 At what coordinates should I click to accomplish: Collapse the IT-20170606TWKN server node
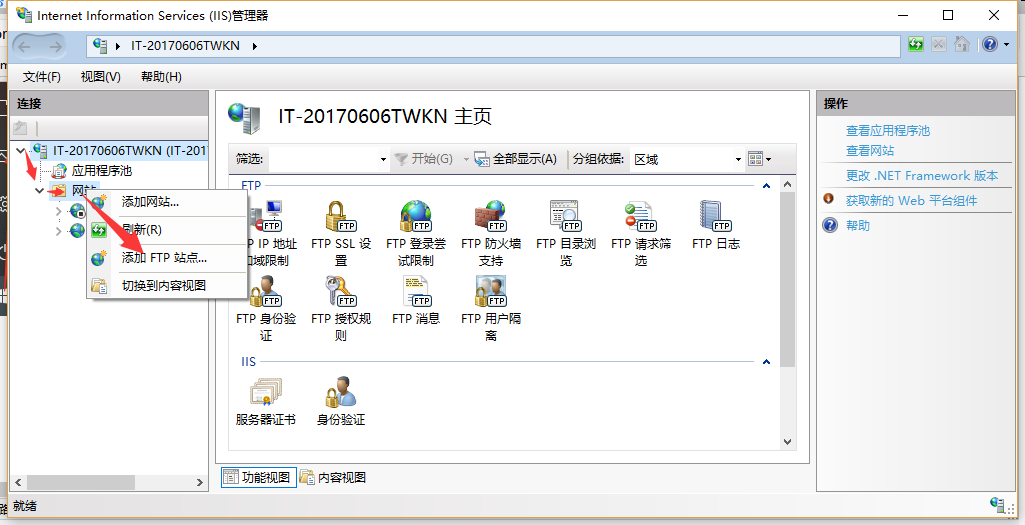pyautogui.click(x=21, y=151)
